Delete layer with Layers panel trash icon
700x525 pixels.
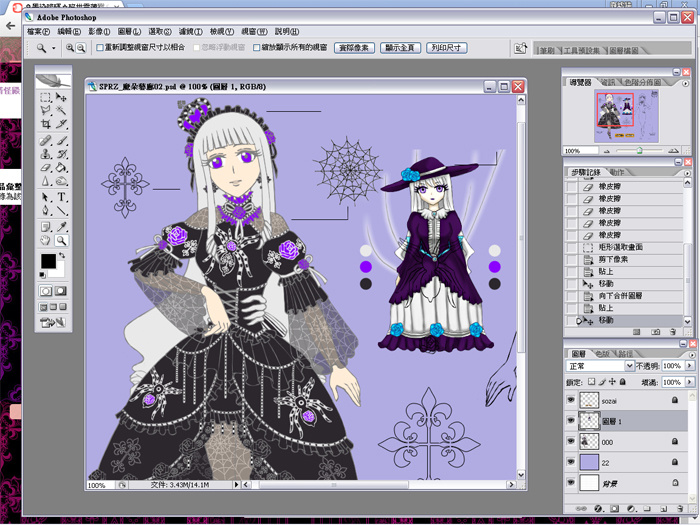coord(679,508)
